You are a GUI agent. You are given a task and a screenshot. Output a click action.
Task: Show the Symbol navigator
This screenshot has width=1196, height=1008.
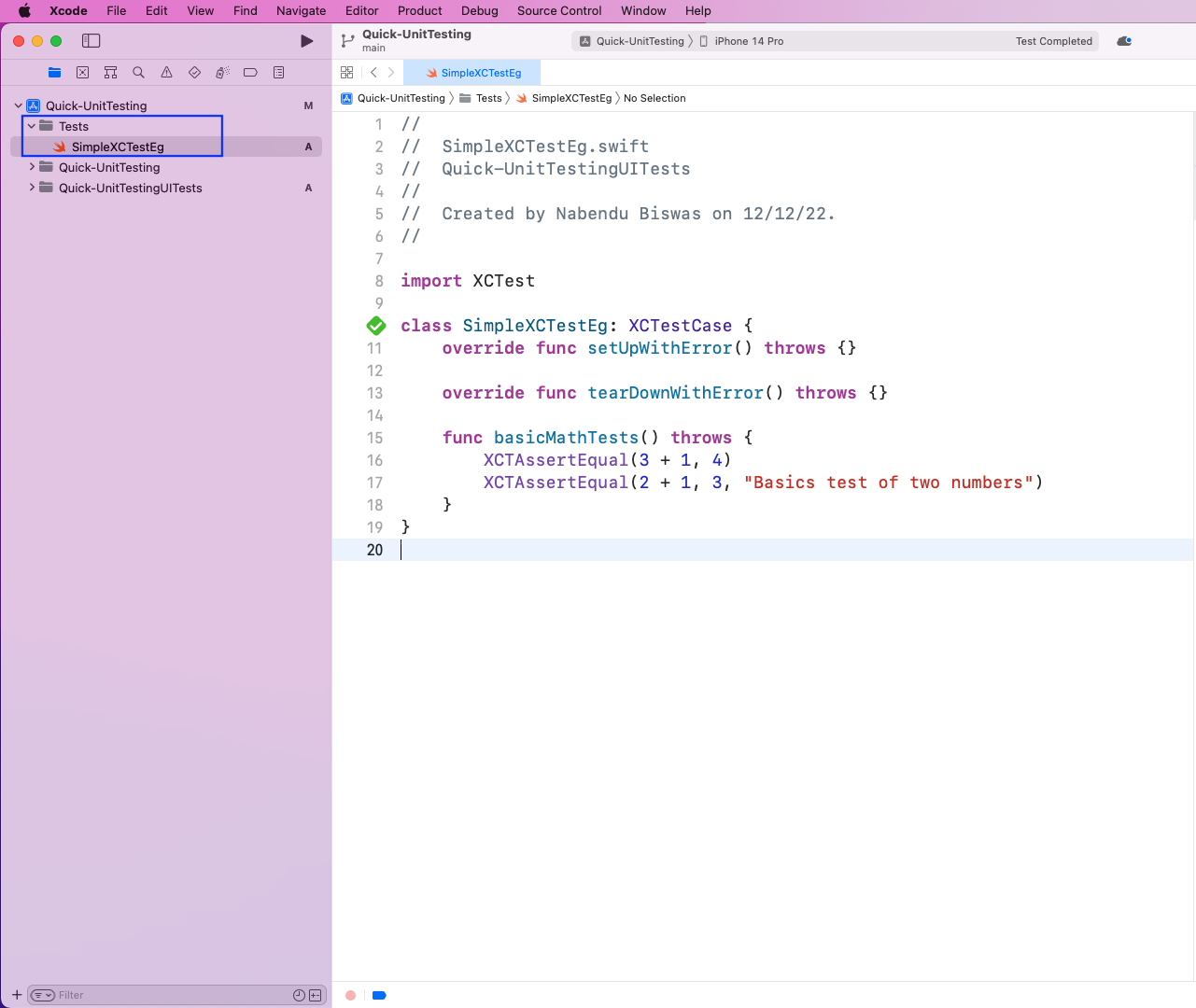110,73
